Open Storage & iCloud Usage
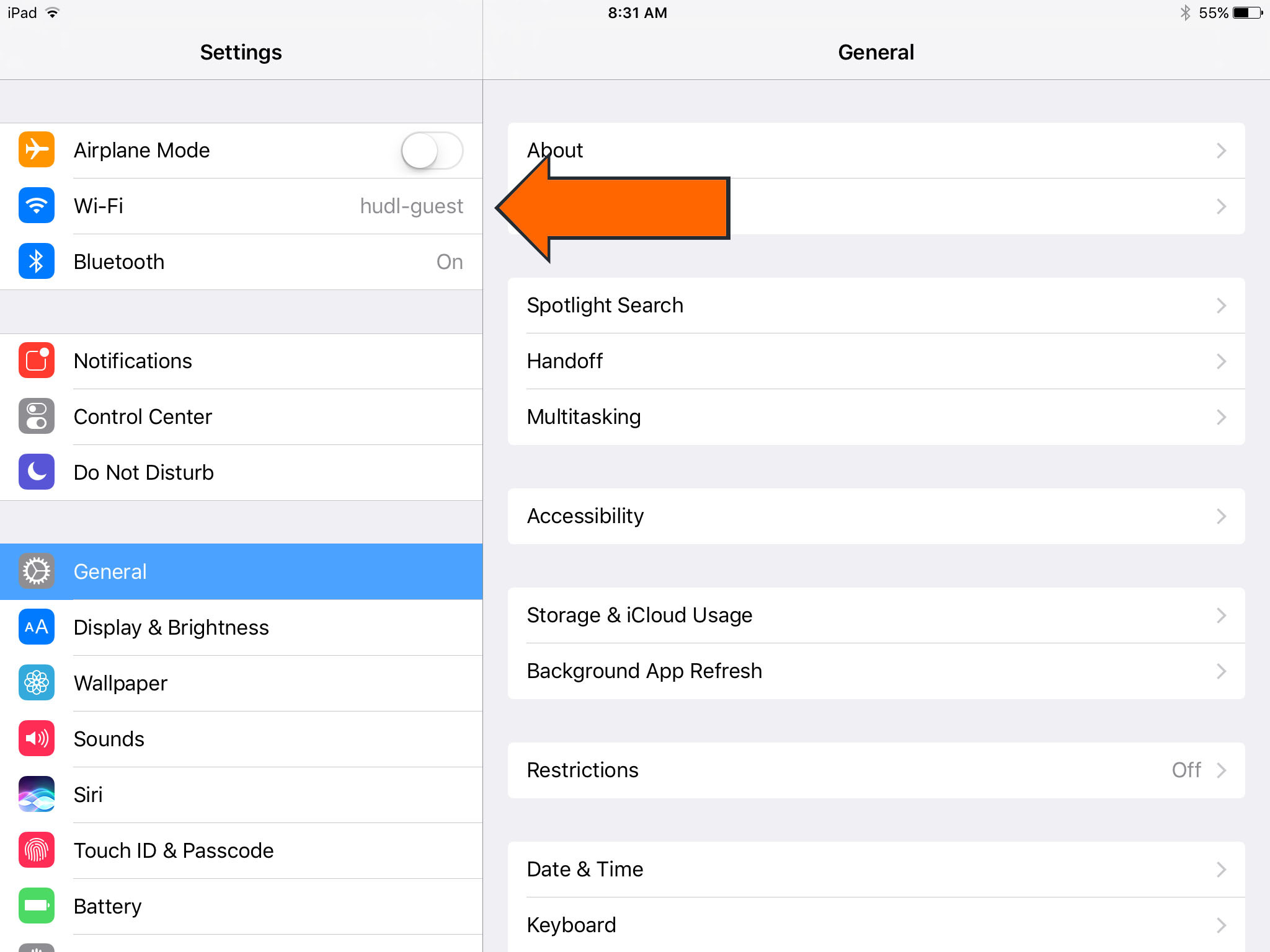Viewport: 1270px width, 952px height. 874,615
